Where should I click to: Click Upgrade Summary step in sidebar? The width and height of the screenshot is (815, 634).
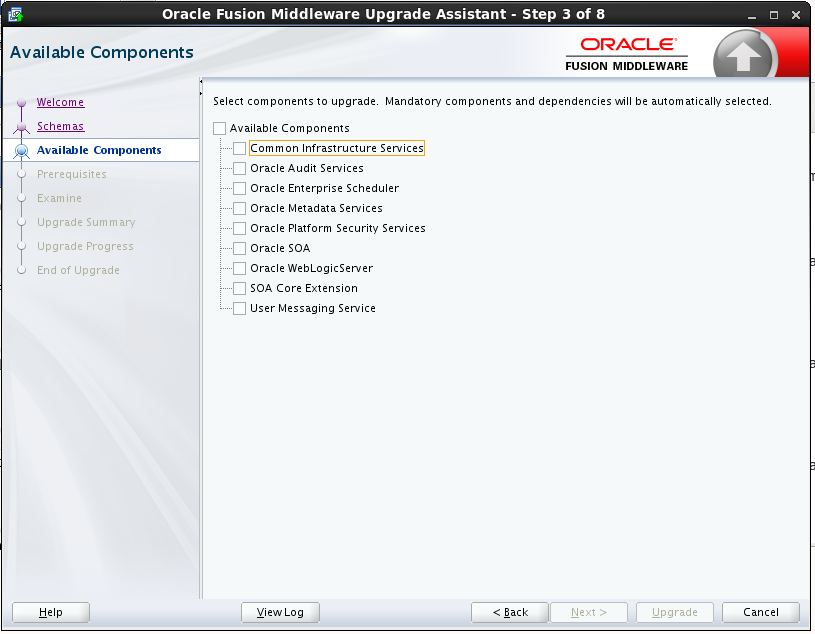pyautogui.click(x=86, y=222)
